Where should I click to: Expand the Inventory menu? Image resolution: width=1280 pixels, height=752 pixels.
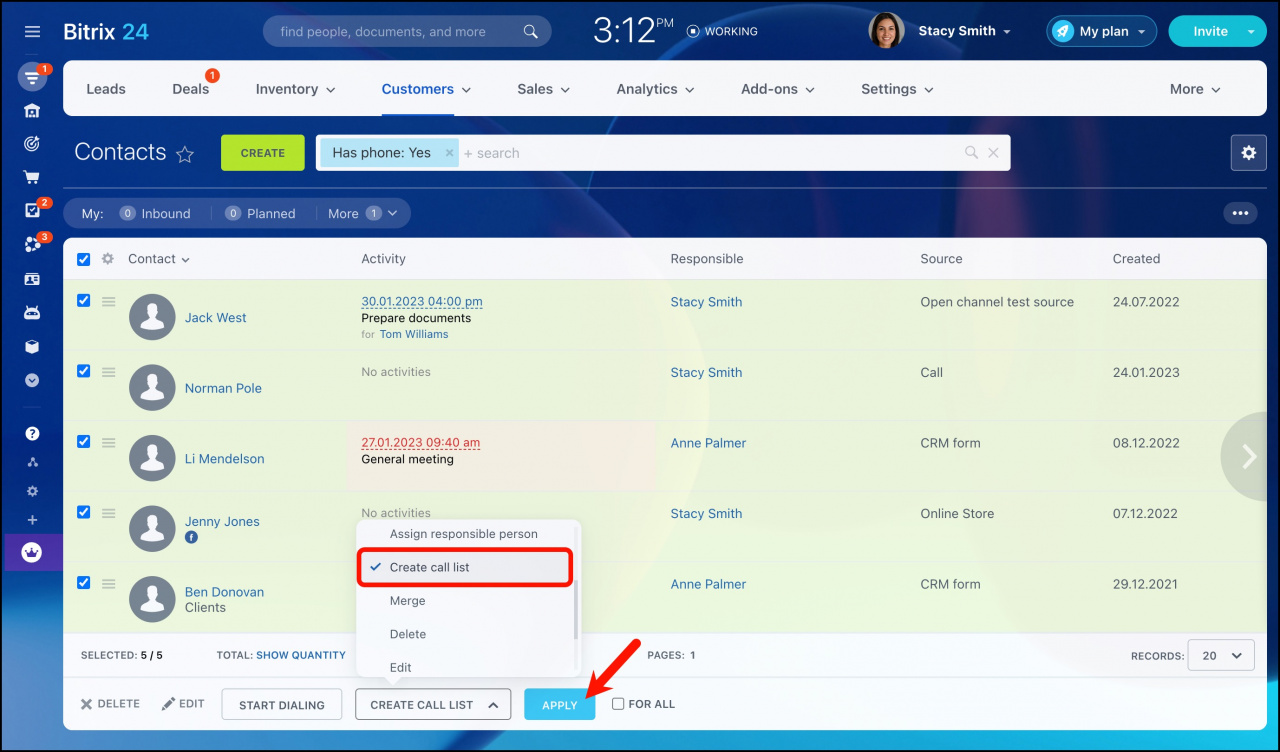pos(295,89)
